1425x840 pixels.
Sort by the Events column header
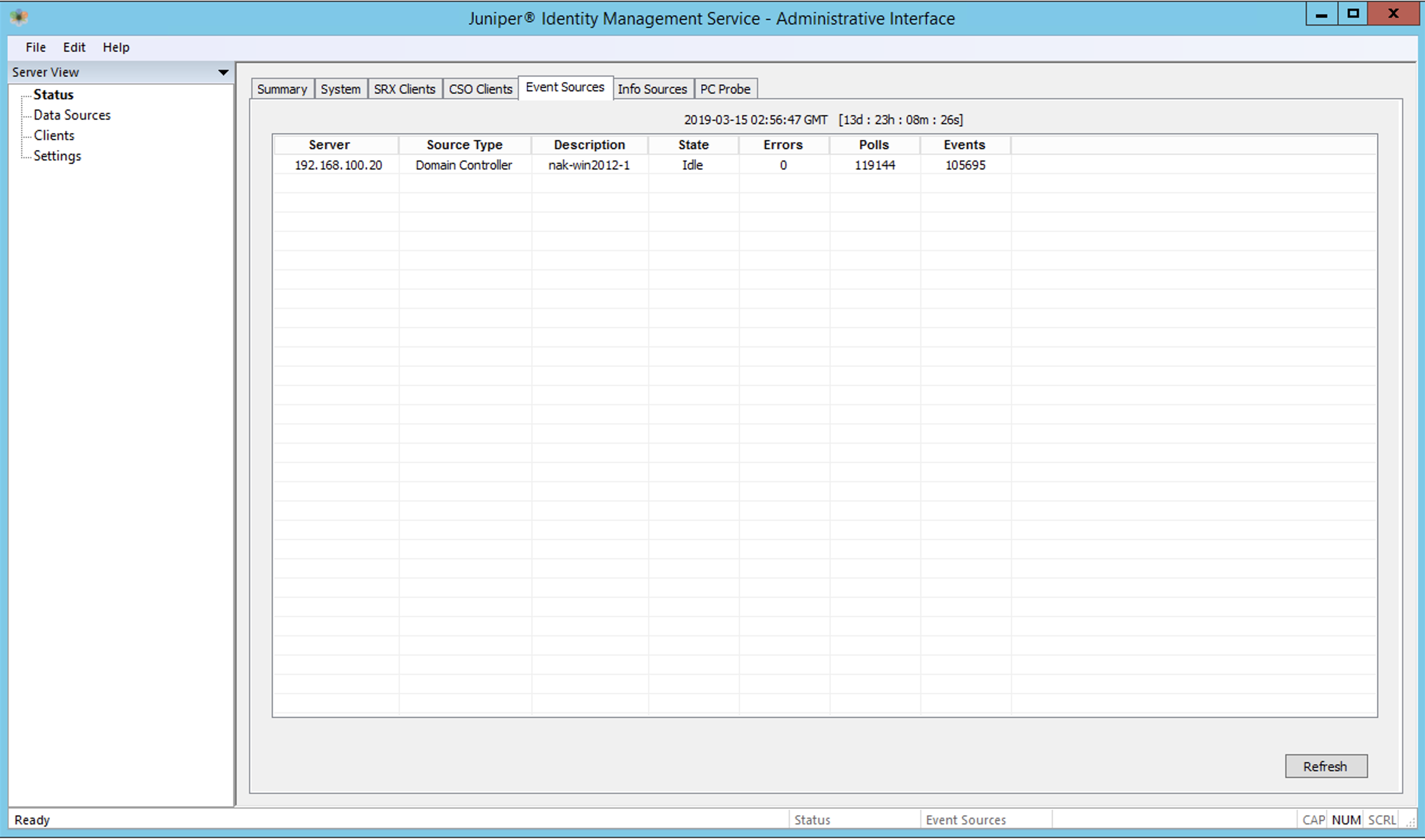point(965,145)
